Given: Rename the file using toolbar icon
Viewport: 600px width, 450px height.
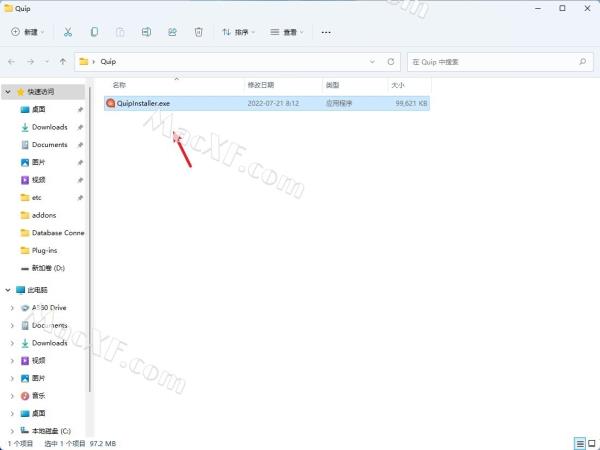Looking at the screenshot, I should point(146,32).
